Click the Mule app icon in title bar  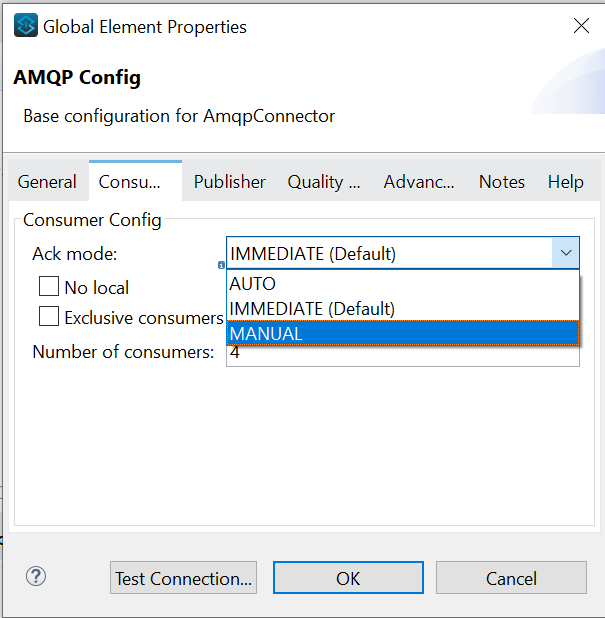coord(26,26)
